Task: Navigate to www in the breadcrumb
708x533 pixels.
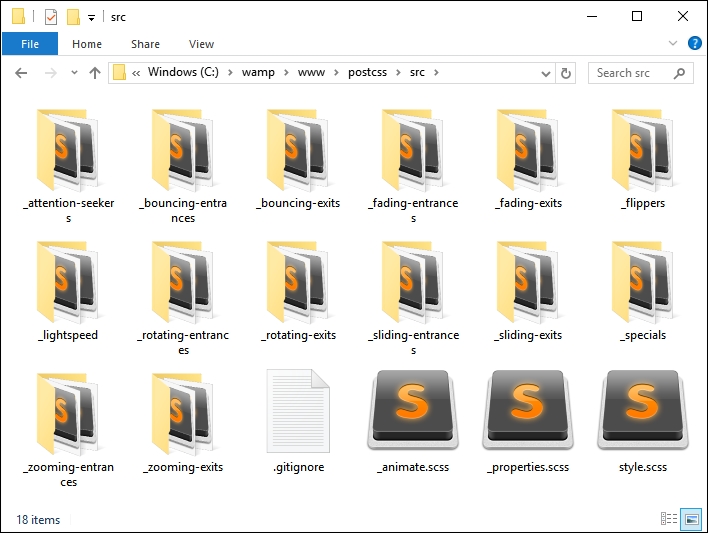Action: [x=311, y=72]
